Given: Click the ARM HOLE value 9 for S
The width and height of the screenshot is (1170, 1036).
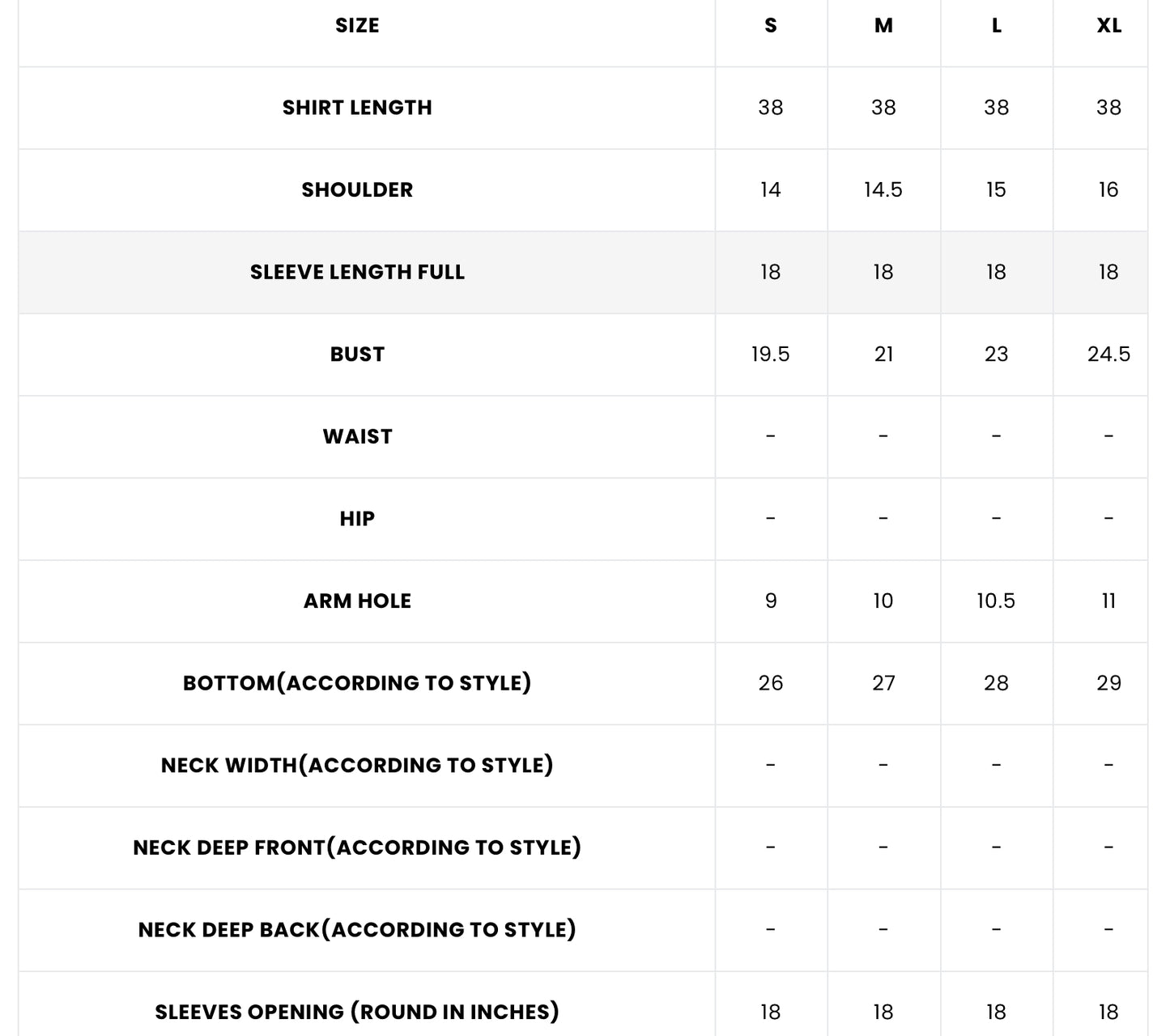Looking at the screenshot, I should [771, 601].
